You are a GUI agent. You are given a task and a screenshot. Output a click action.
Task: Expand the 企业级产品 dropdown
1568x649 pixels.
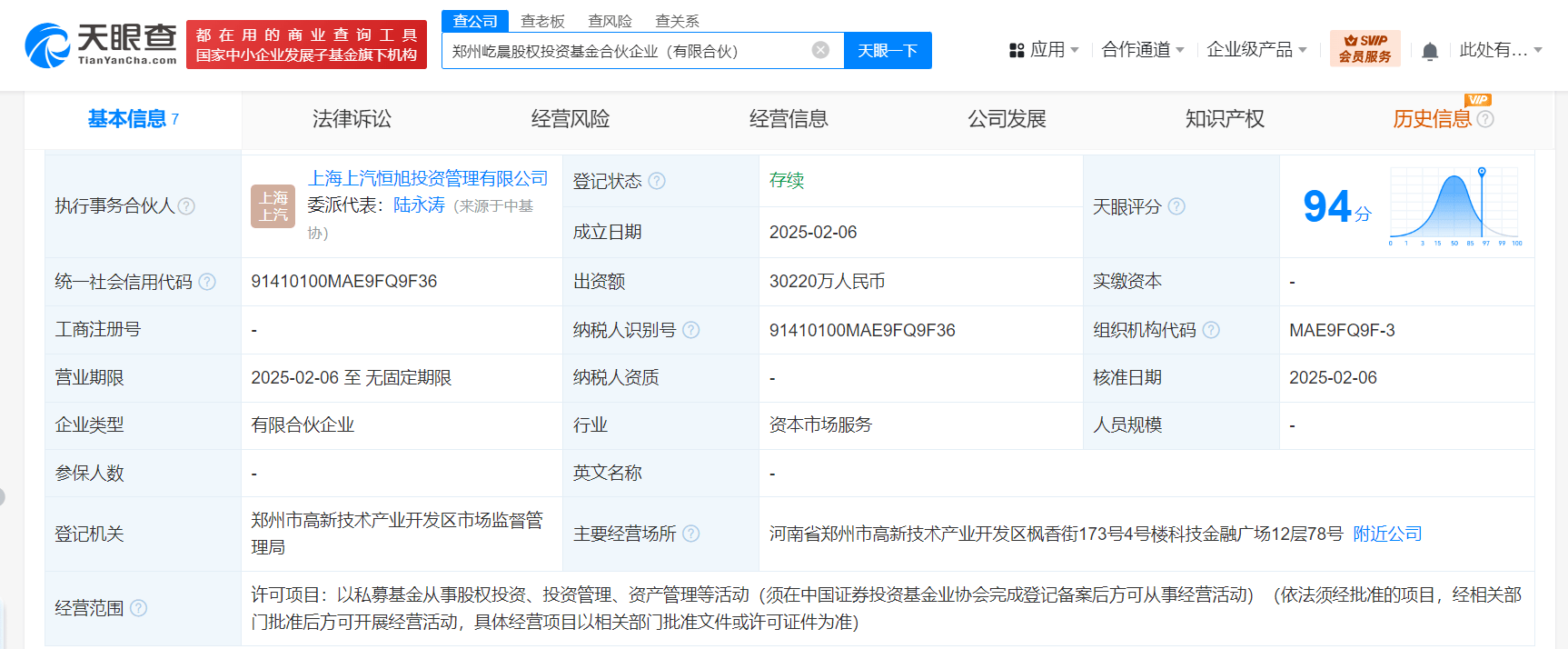pyautogui.click(x=1256, y=50)
